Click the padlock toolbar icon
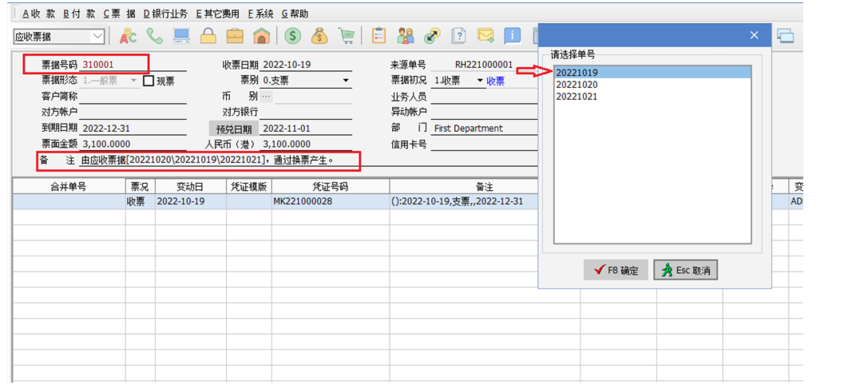The width and height of the screenshot is (860, 385). coord(208,36)
